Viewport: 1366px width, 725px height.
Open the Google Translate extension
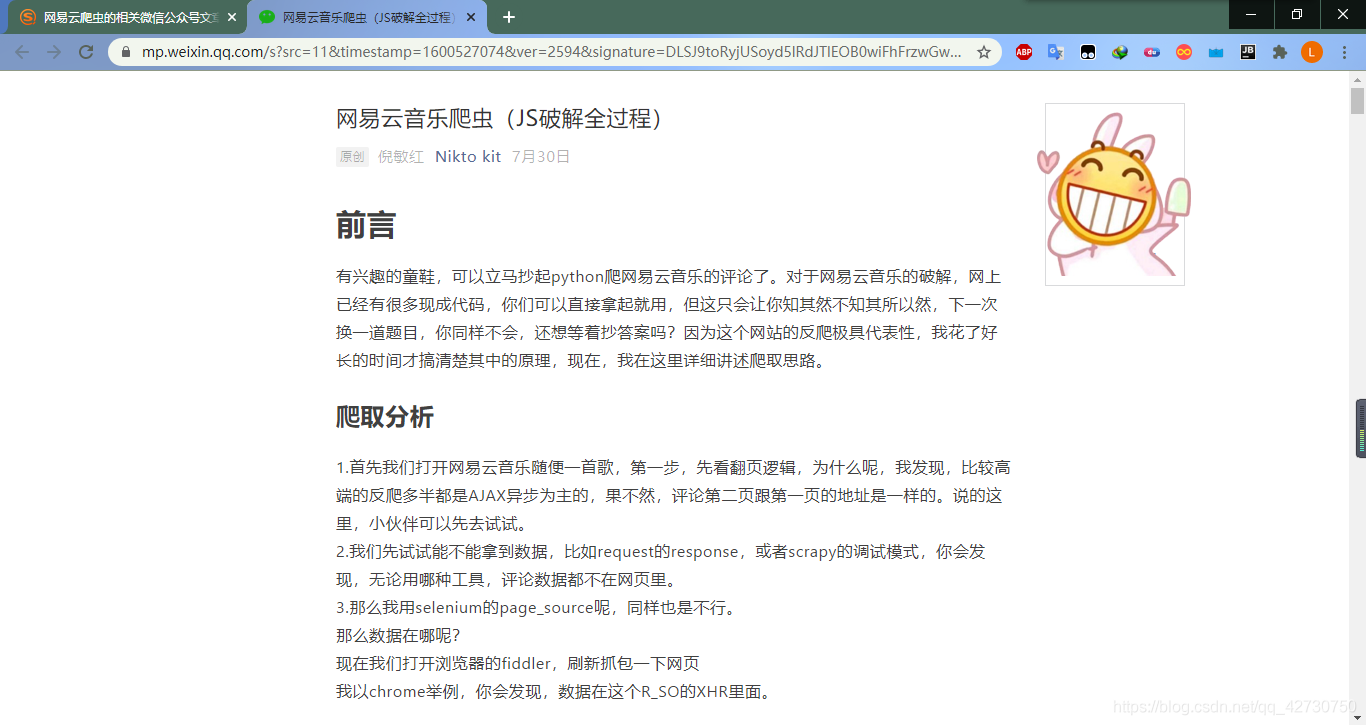pos(1056,52)
